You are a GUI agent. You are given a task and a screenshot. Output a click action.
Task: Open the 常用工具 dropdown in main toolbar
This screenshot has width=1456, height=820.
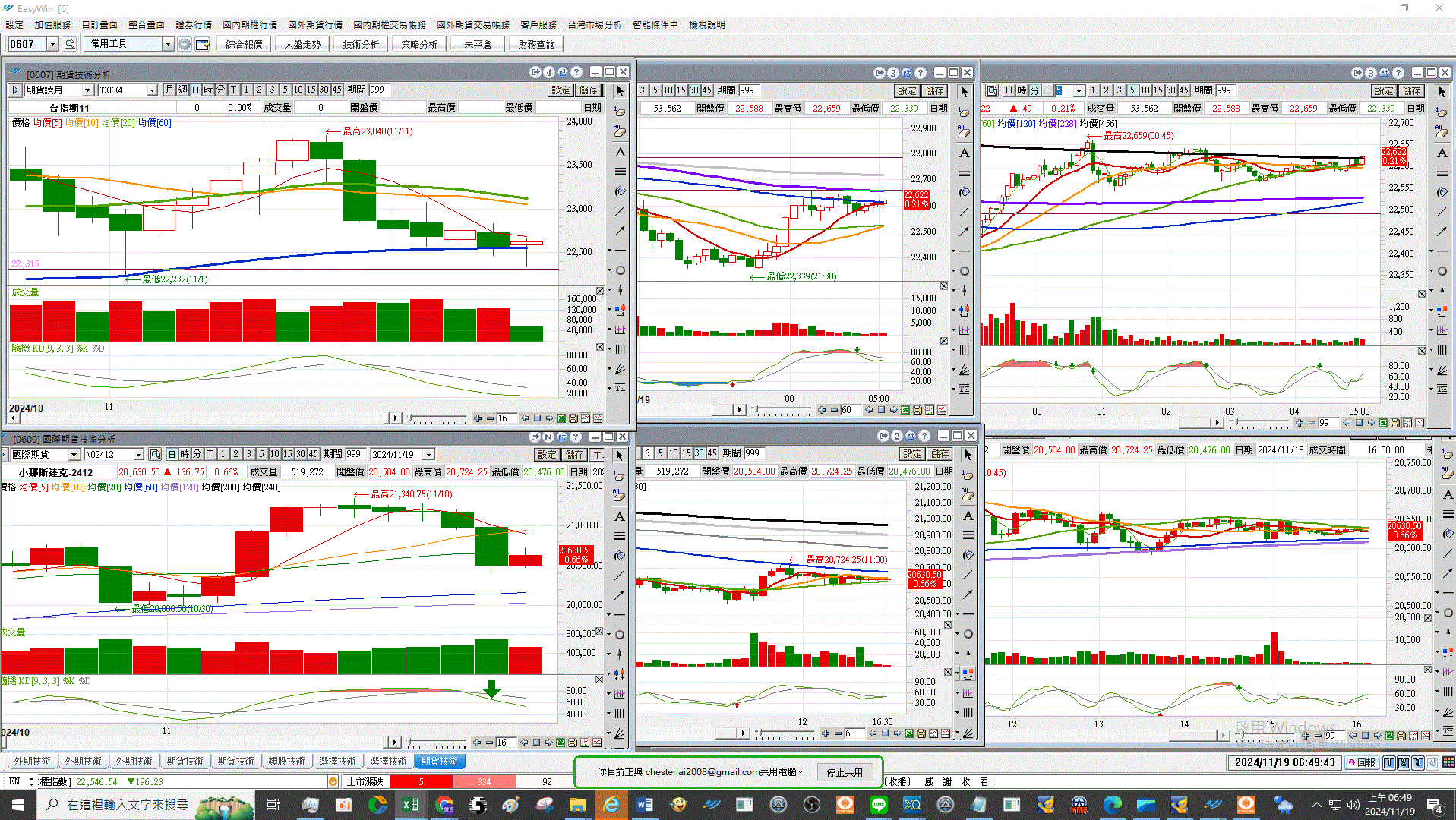[x=168, y=44]
